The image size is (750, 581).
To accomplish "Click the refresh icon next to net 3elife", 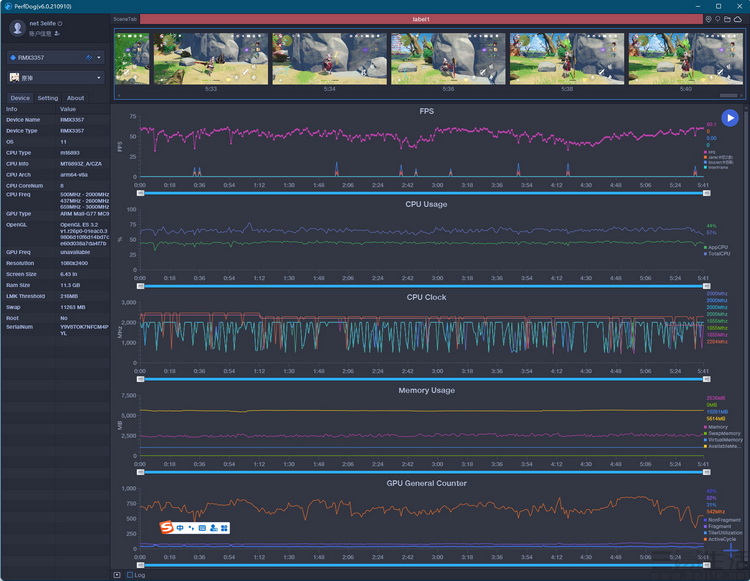I will coord(60,23).
